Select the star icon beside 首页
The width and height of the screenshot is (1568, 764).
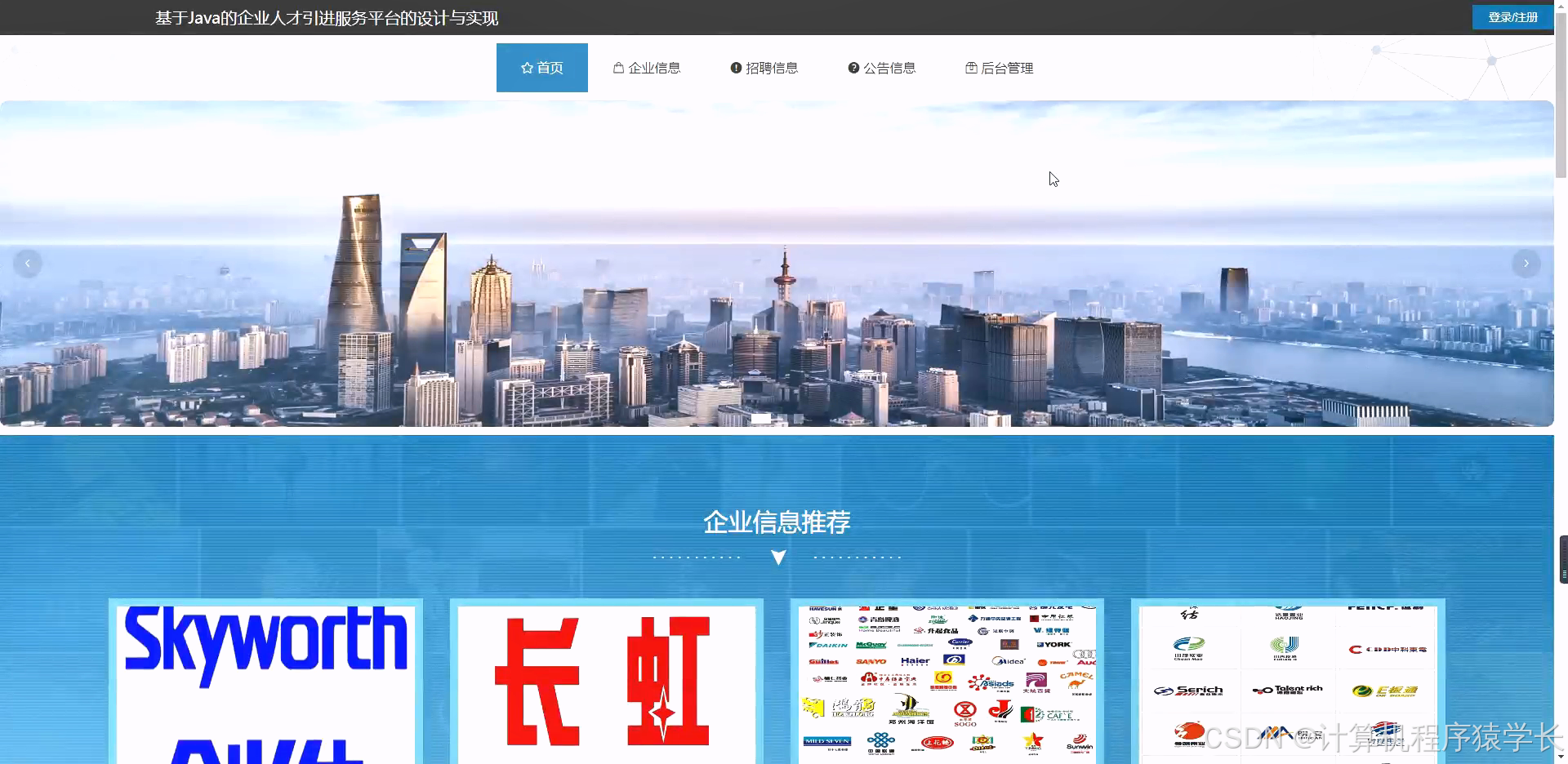(526, 68)
